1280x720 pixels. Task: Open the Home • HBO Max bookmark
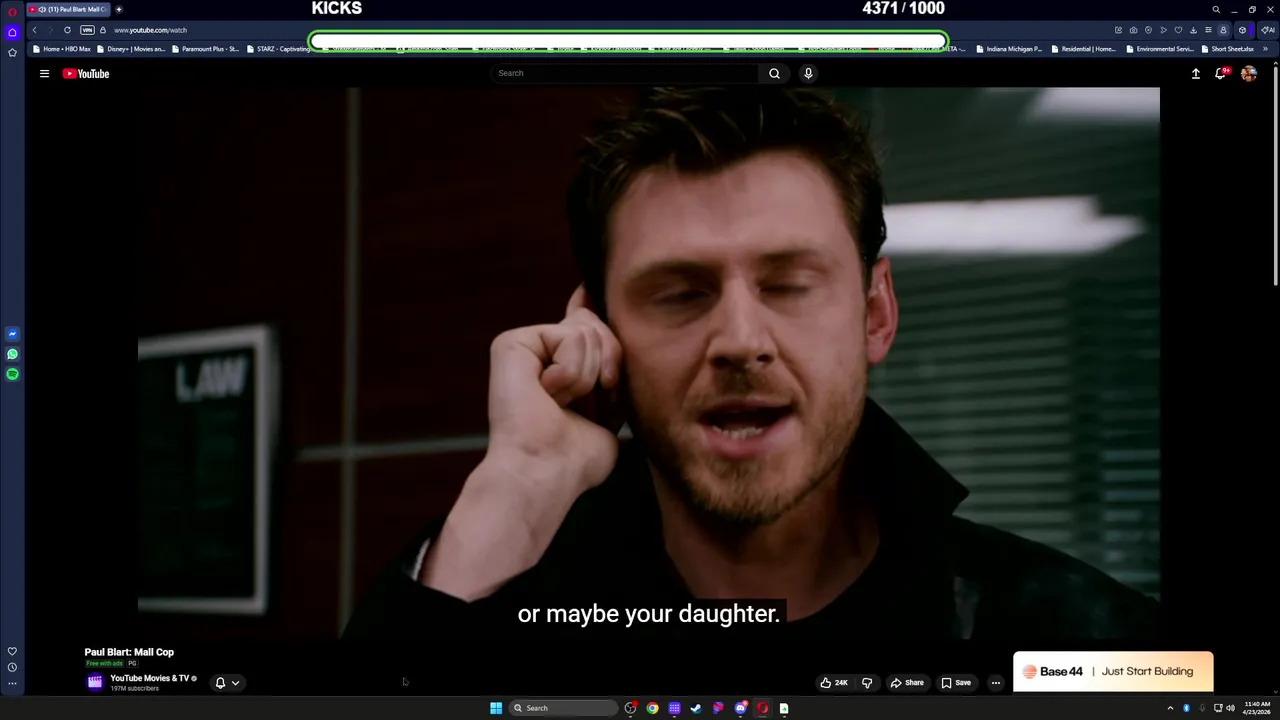(x=62, y=49)
